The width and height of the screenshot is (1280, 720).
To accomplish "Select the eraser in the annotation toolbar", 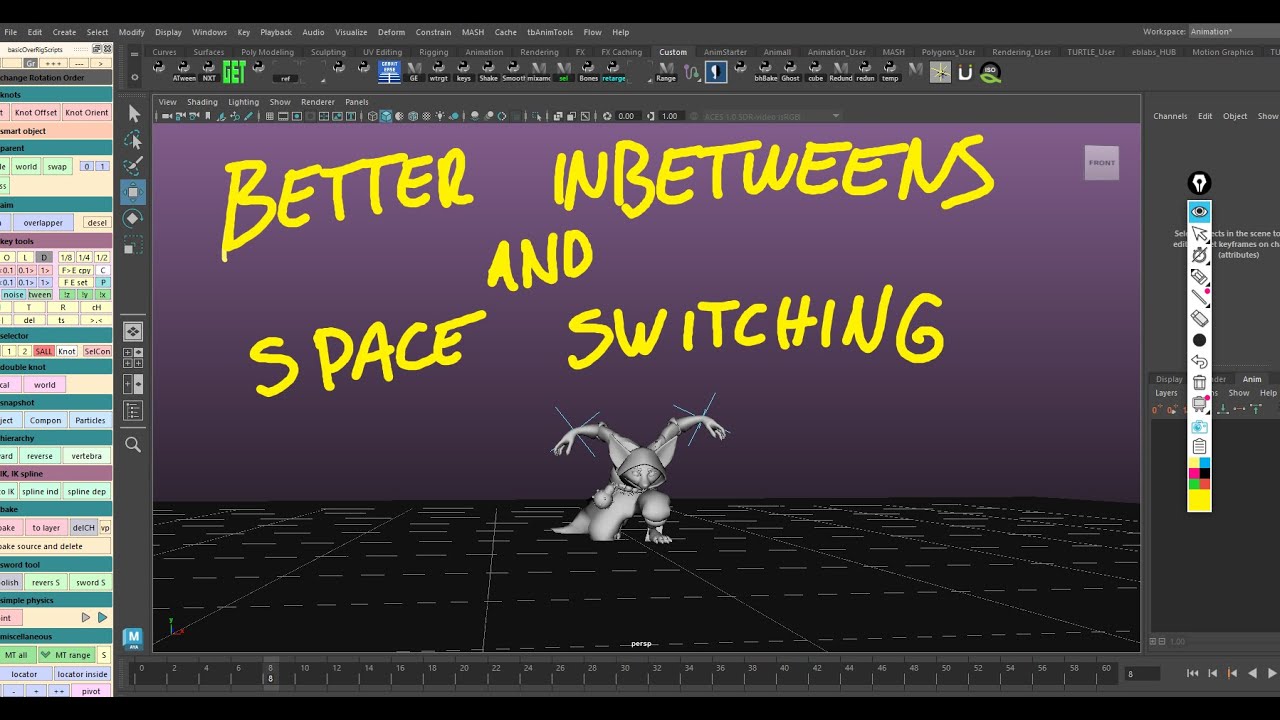I will (x=1199, y=319).
